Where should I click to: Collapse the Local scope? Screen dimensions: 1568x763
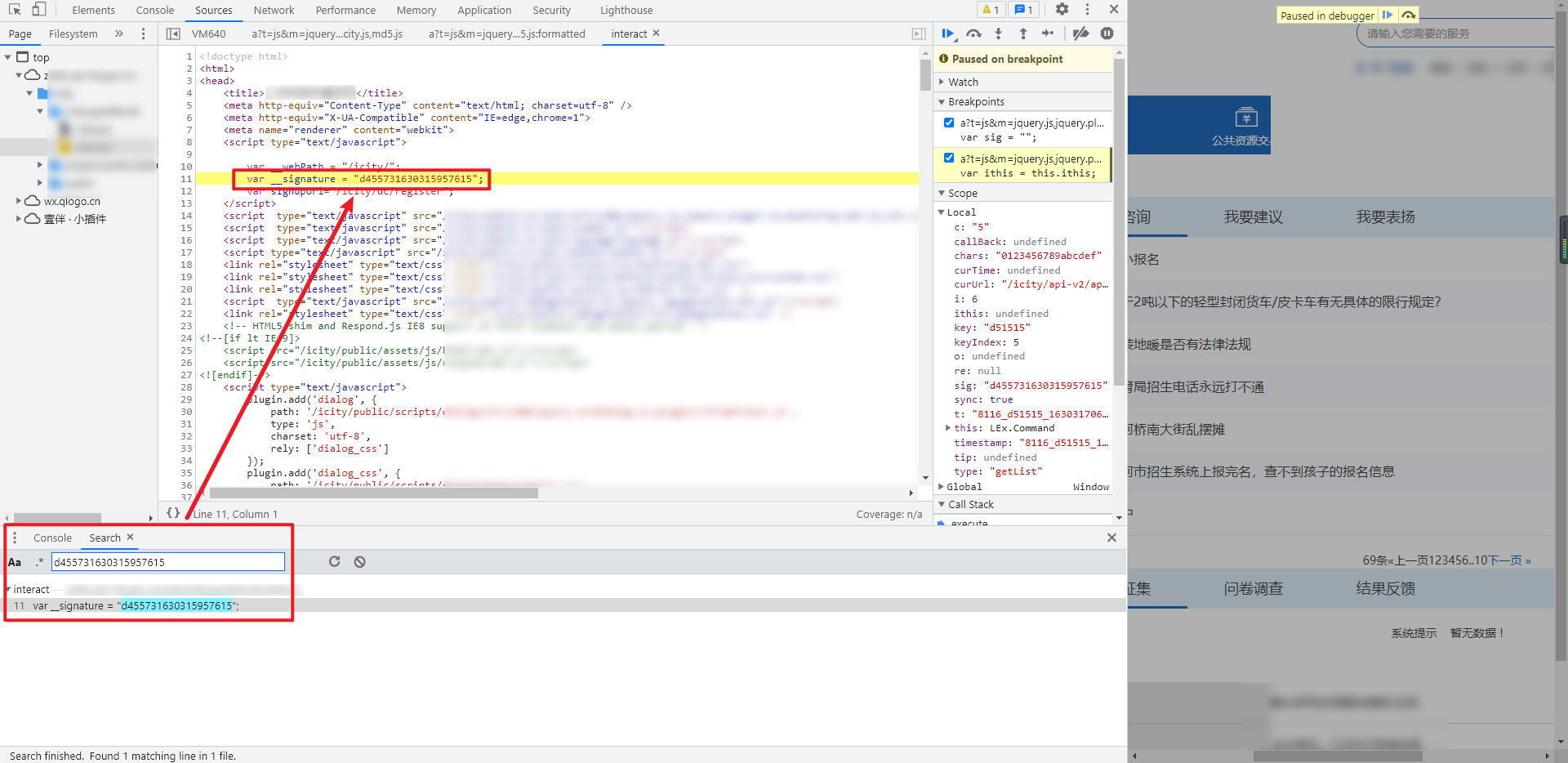(x=942, y=212)
